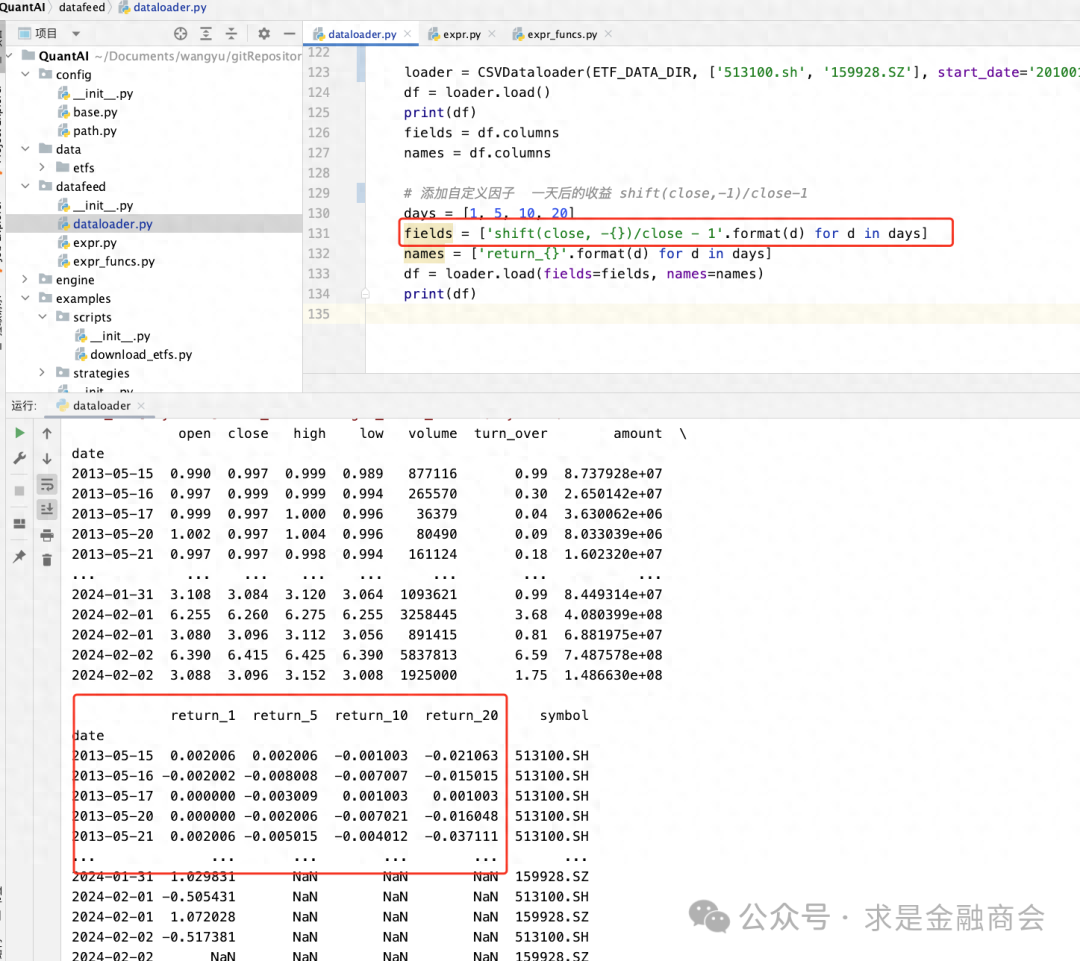Click the stop square in Run toolbar

click(19, 490)
